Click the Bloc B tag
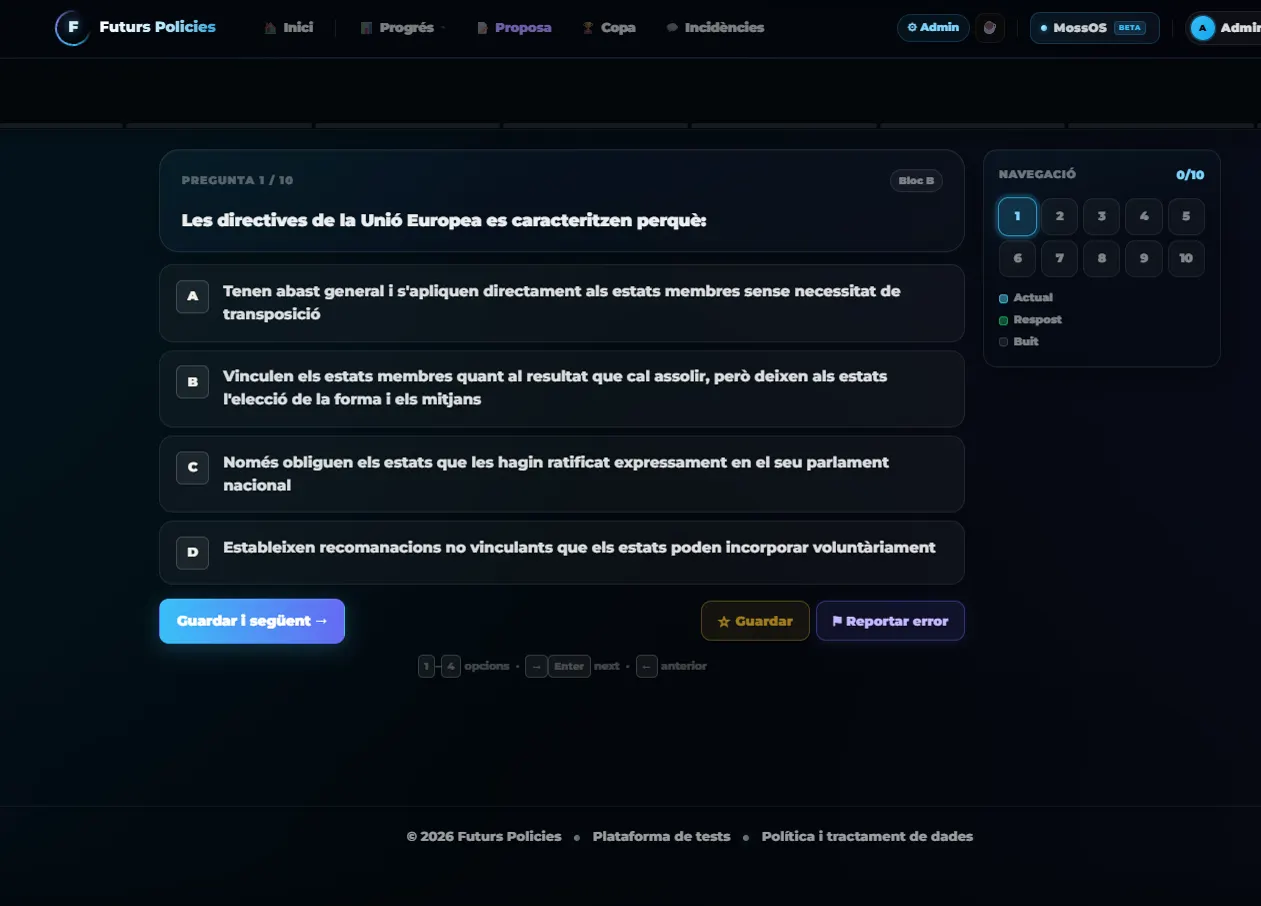1261x906 pixels. point(916,181)
